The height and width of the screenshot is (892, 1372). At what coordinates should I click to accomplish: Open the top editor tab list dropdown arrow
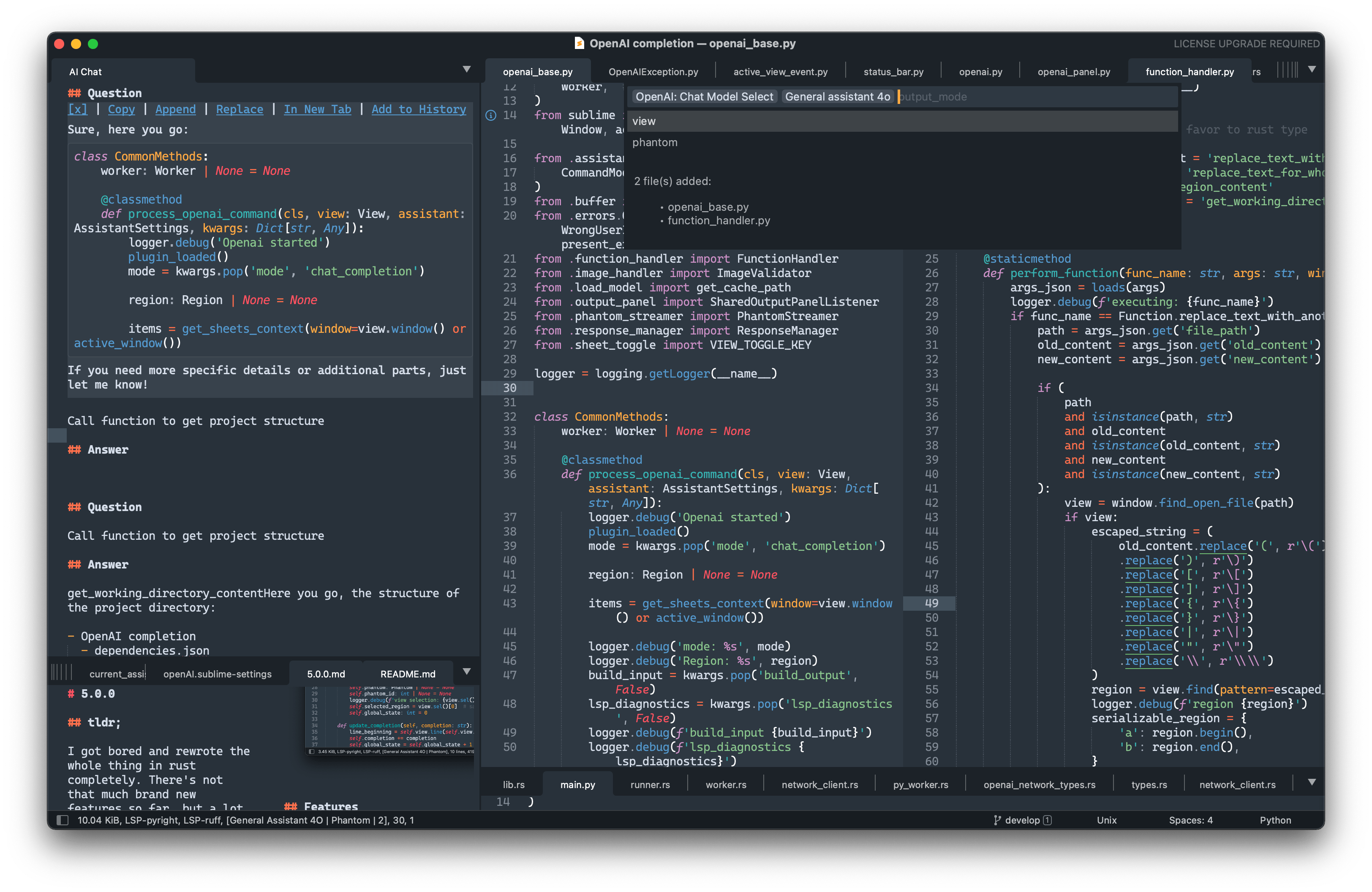(1312, 69)
